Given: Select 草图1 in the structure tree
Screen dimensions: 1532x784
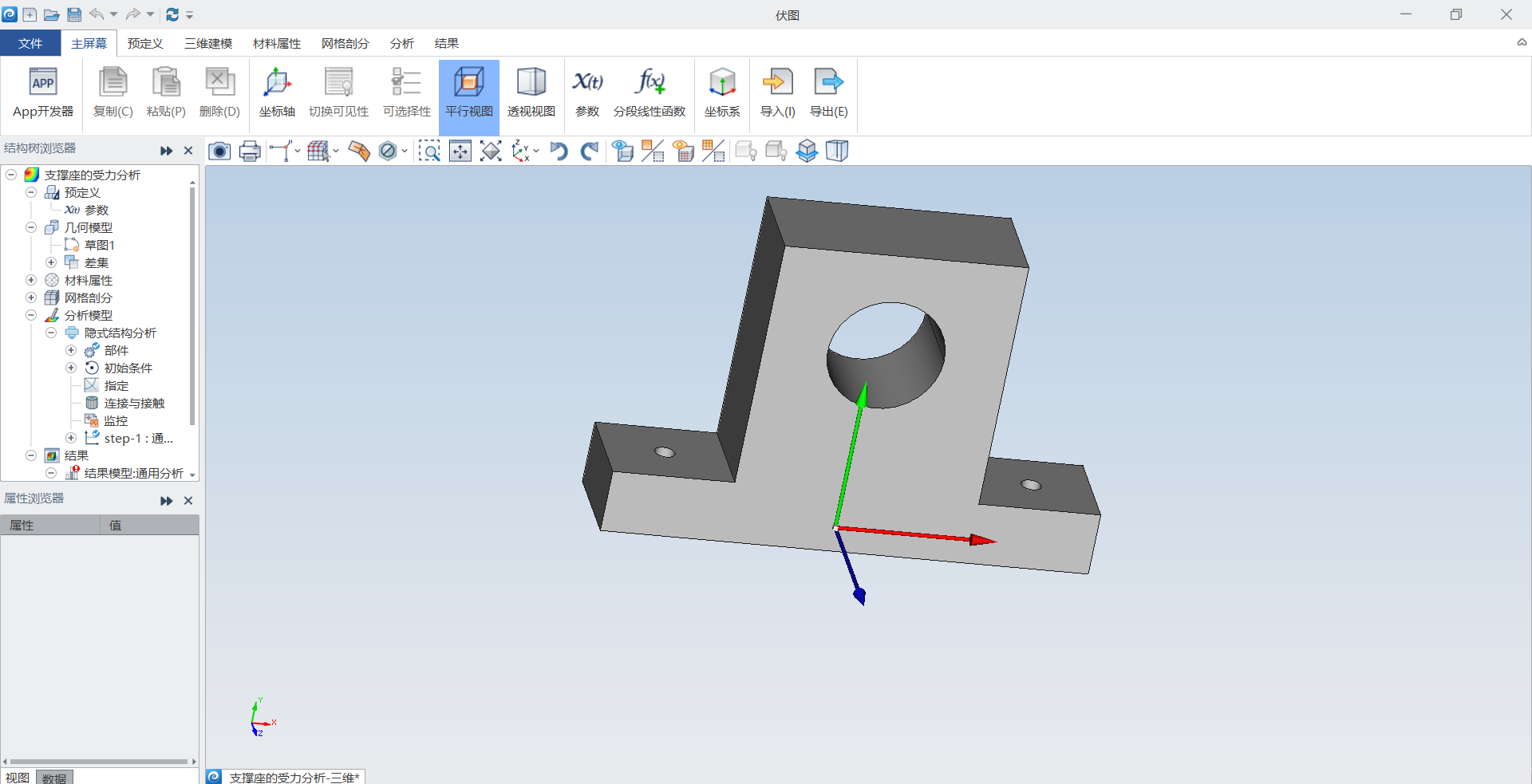Looking at the screenshot, I should point(99,245).
